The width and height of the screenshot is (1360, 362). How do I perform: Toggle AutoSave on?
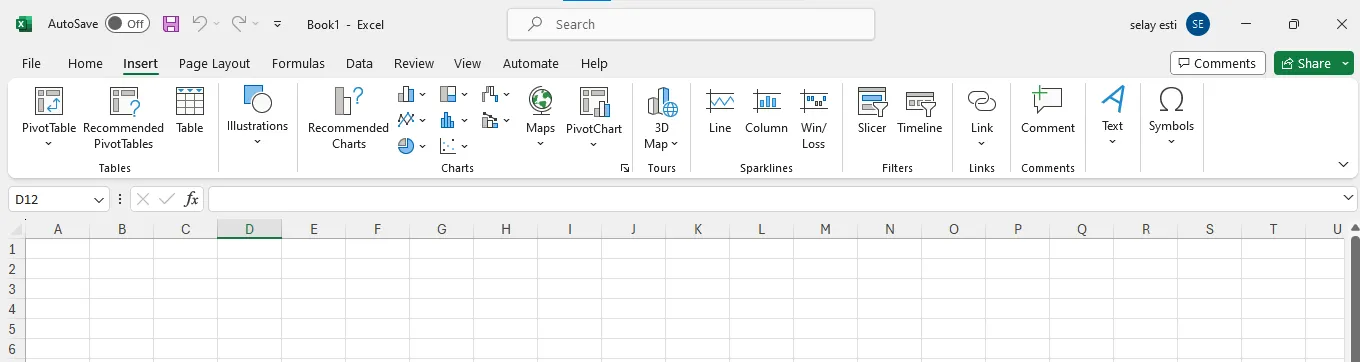tap(127, 24)
